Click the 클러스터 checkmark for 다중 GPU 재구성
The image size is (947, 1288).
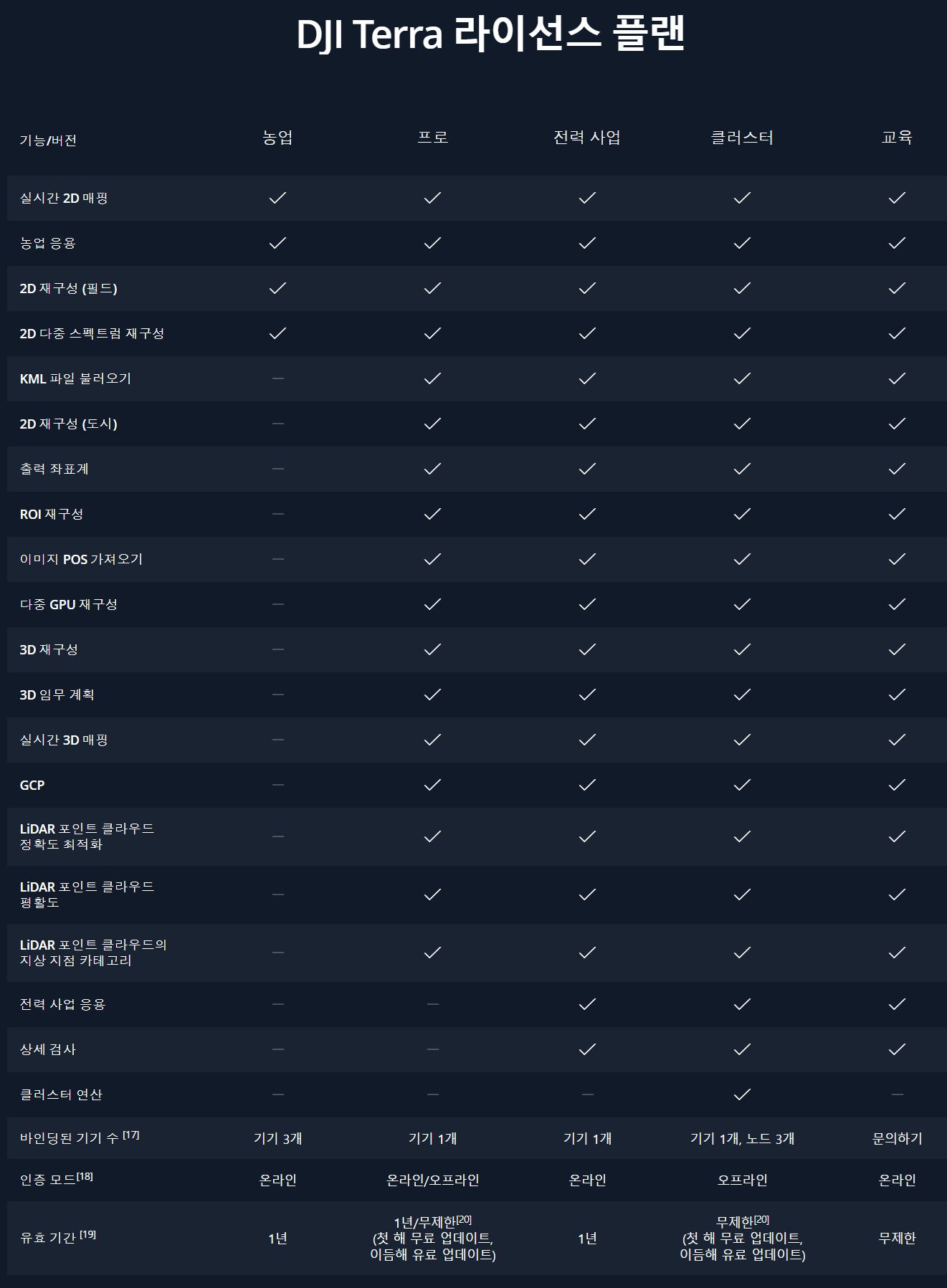[x=742, y=604]
